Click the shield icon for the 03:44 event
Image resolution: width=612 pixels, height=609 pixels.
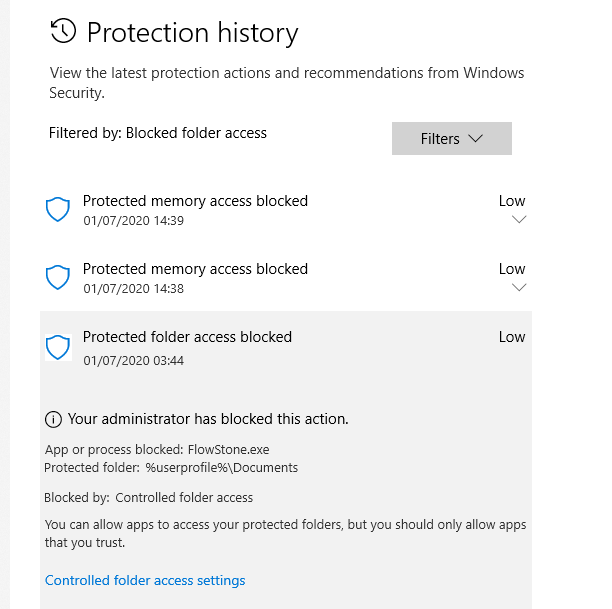[x=58, y=347]
